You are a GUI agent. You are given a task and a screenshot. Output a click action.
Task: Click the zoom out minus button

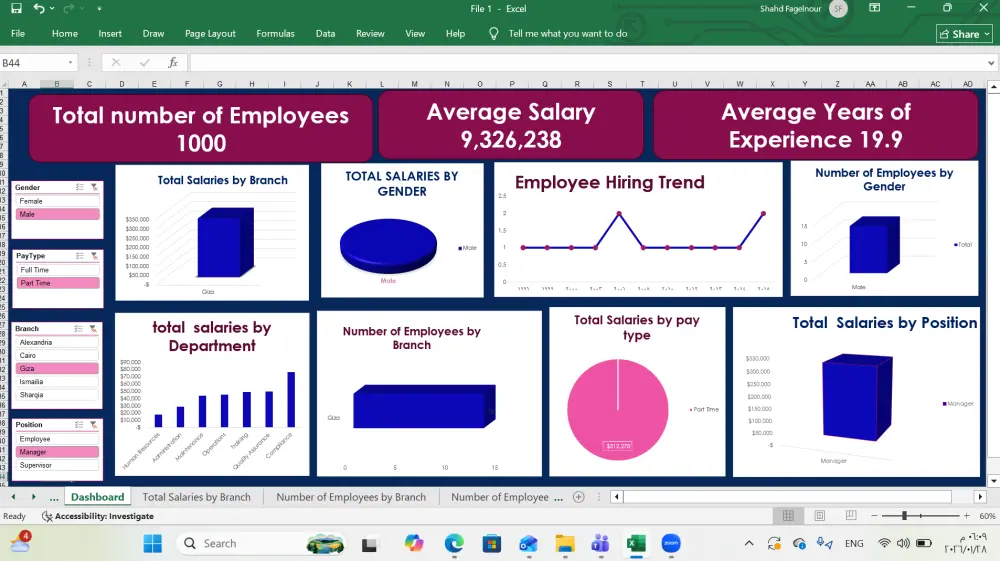[874, 516]
